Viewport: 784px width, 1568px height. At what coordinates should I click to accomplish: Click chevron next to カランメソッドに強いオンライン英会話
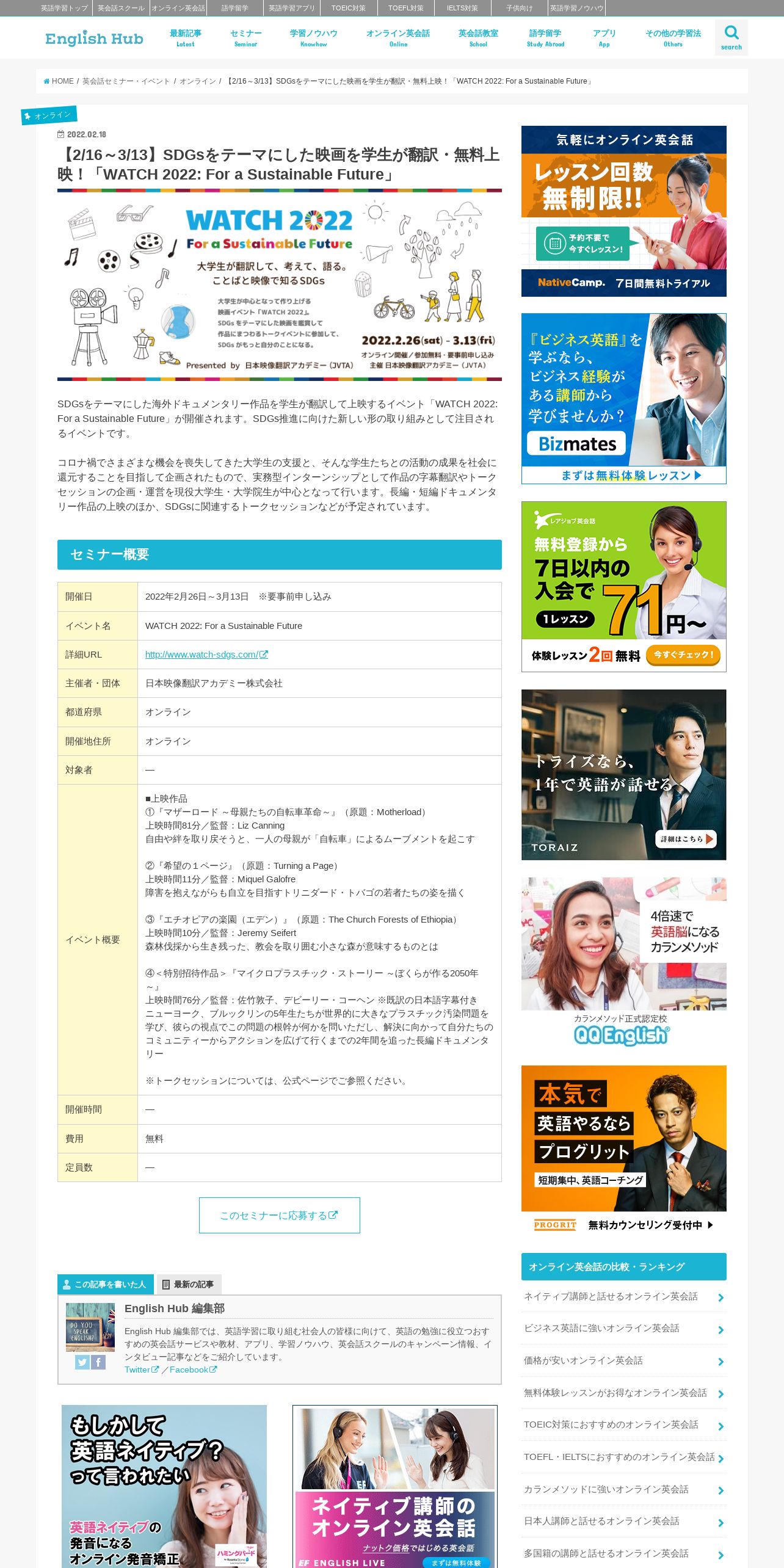(720, 1490)
